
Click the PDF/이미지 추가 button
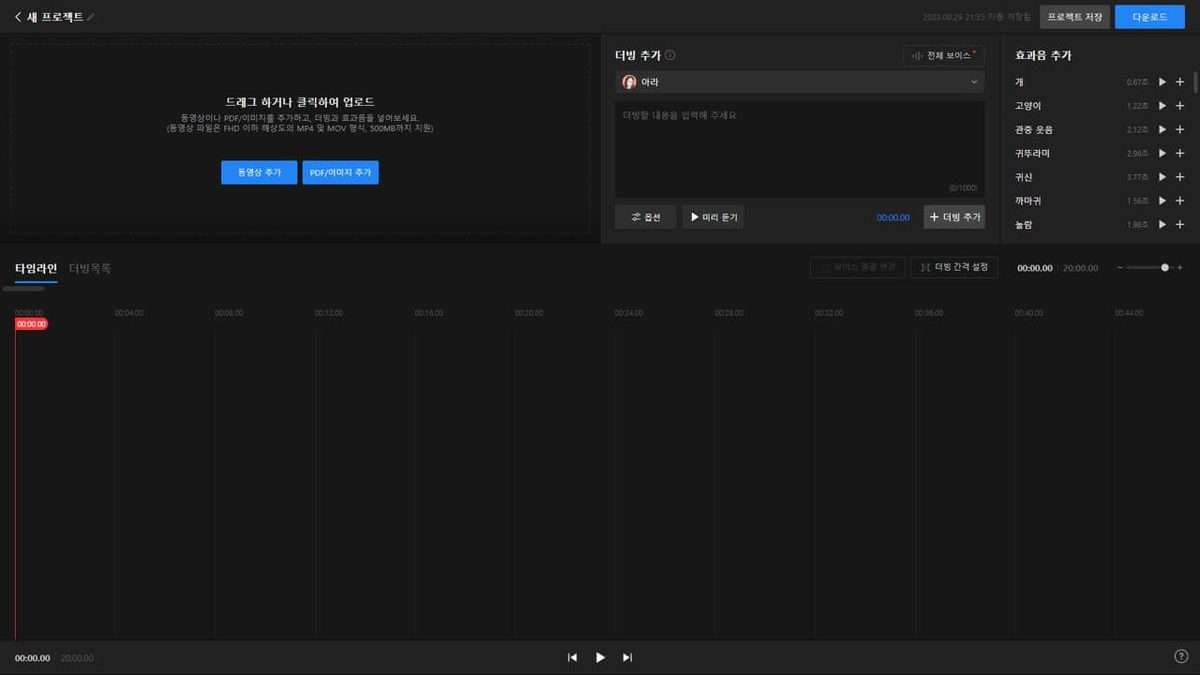[340, 173]
